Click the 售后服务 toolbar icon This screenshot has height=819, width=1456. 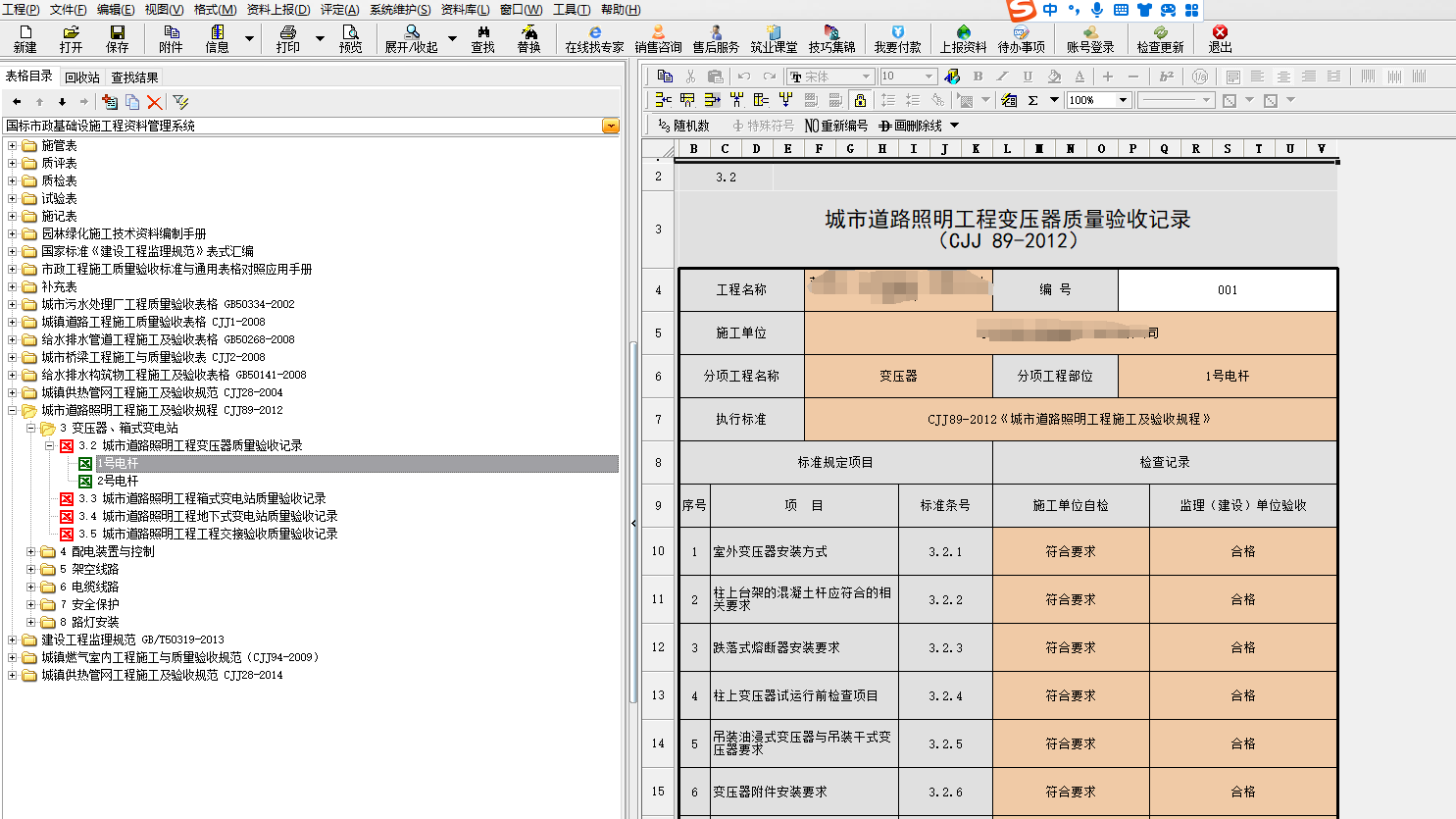[x=716, y=39]
